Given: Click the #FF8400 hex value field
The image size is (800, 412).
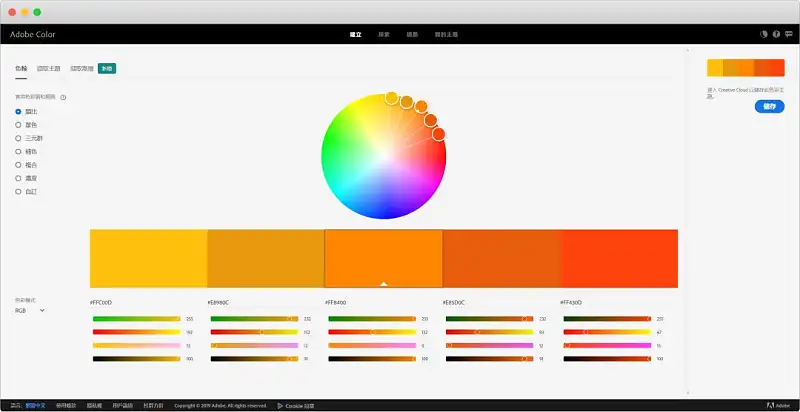Looking at the screenshot, I should [x=336, y=302].
